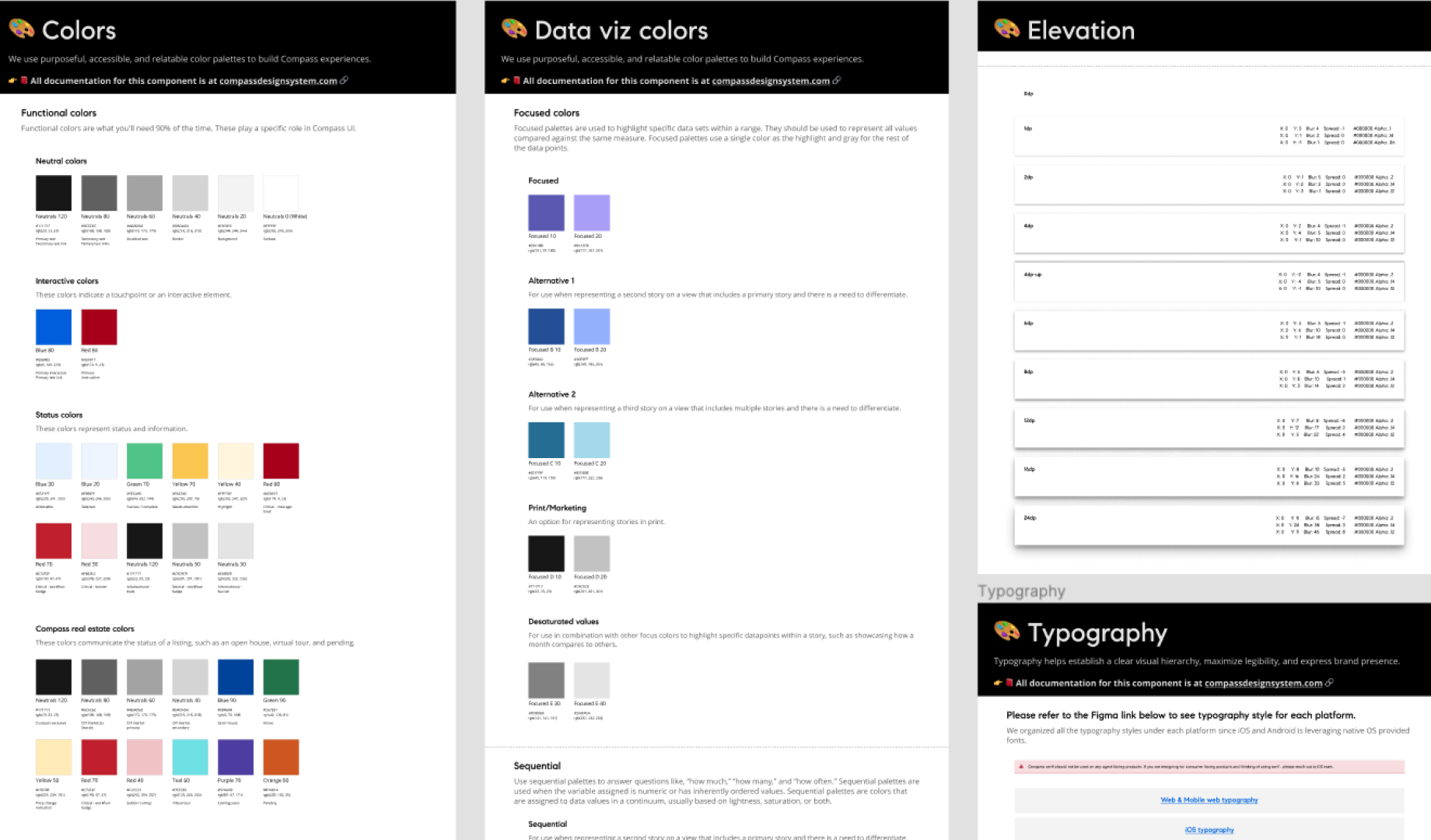Select the Purple 70 swatch

236,757
